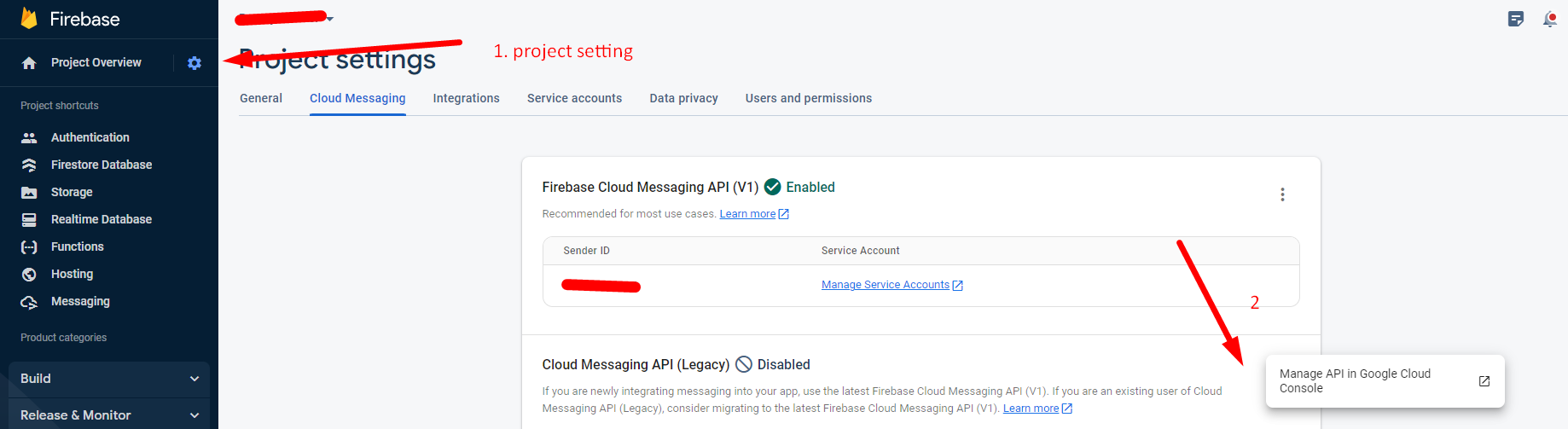Open the Data privacy tab
Image resolution: width=1568 pixels, height=429 pixels.
(x=684, y=98)
